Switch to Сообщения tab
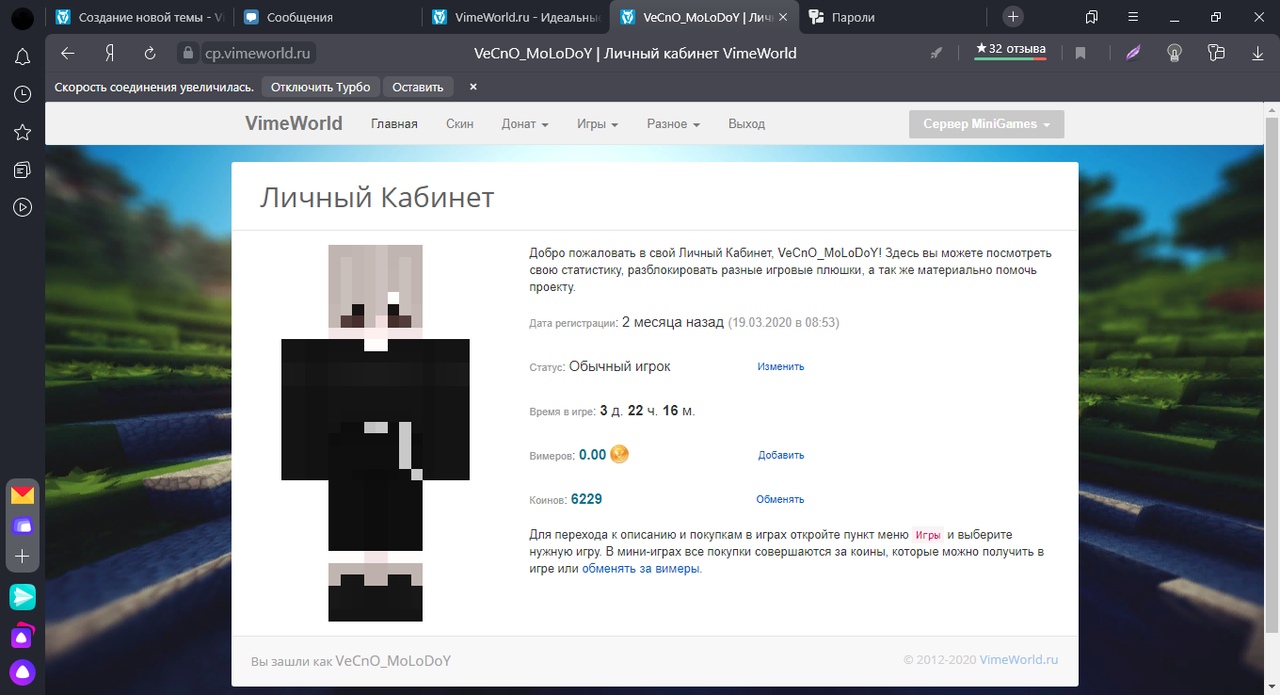The width and height of the screenshot is (1280, 695). 329,17
